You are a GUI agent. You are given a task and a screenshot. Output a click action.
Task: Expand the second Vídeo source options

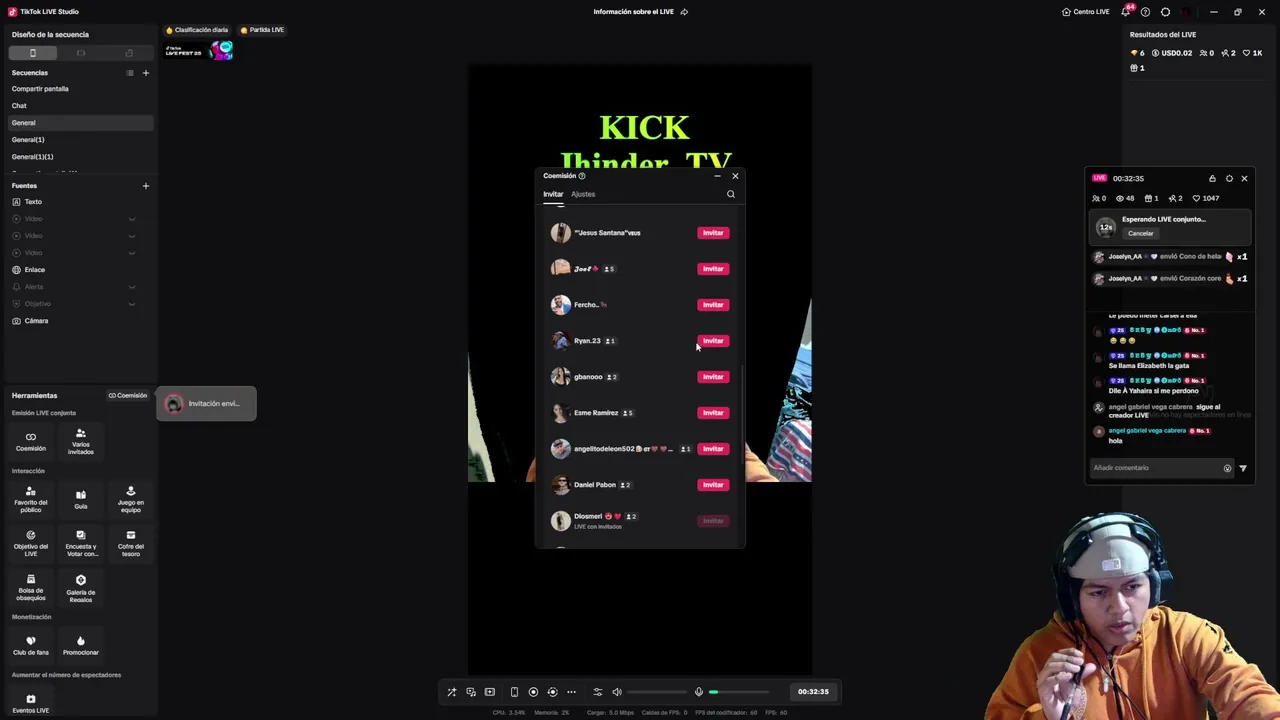(131, 236)
